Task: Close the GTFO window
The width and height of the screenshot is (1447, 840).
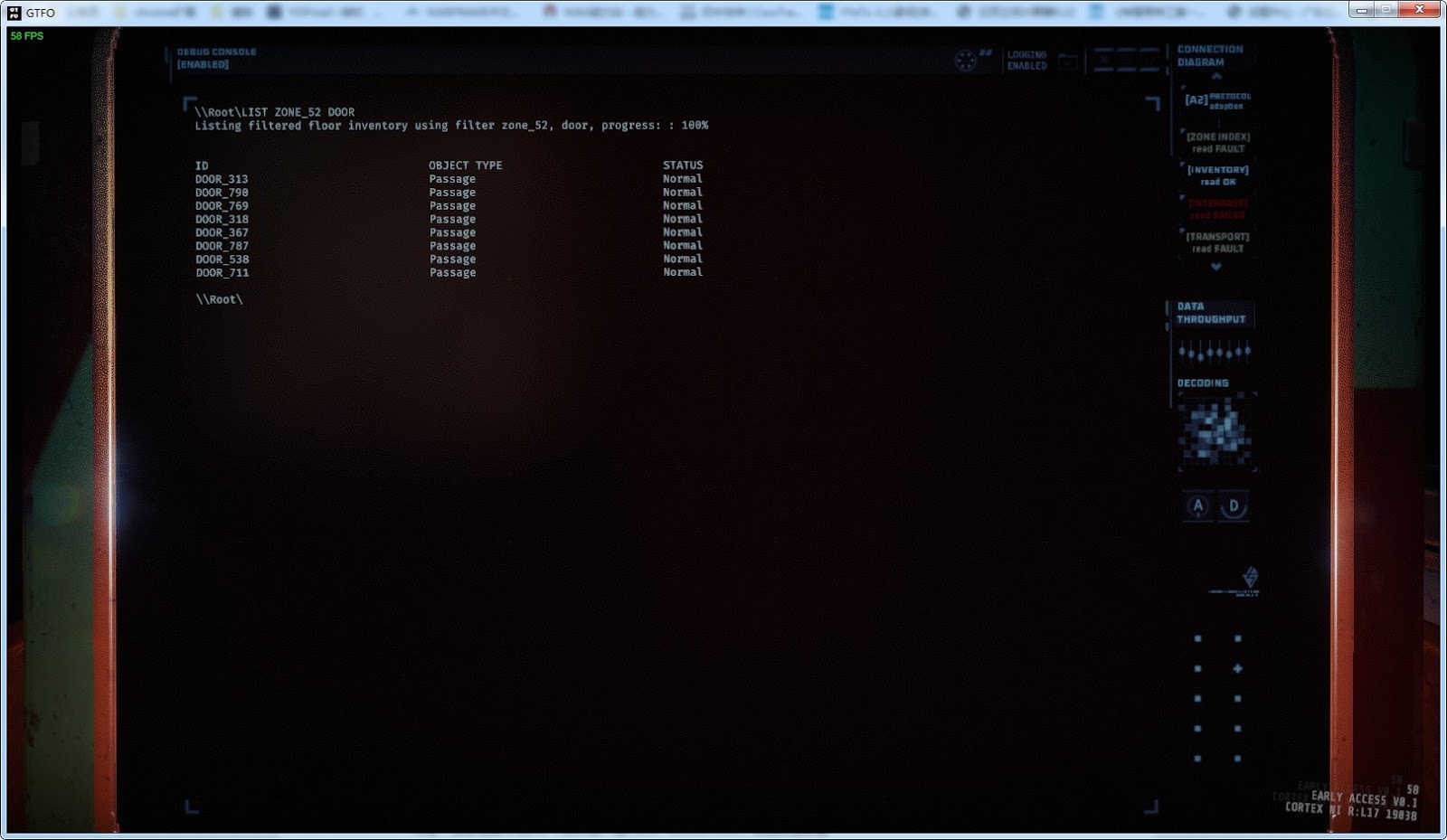Action: [x=1419, y=10]
